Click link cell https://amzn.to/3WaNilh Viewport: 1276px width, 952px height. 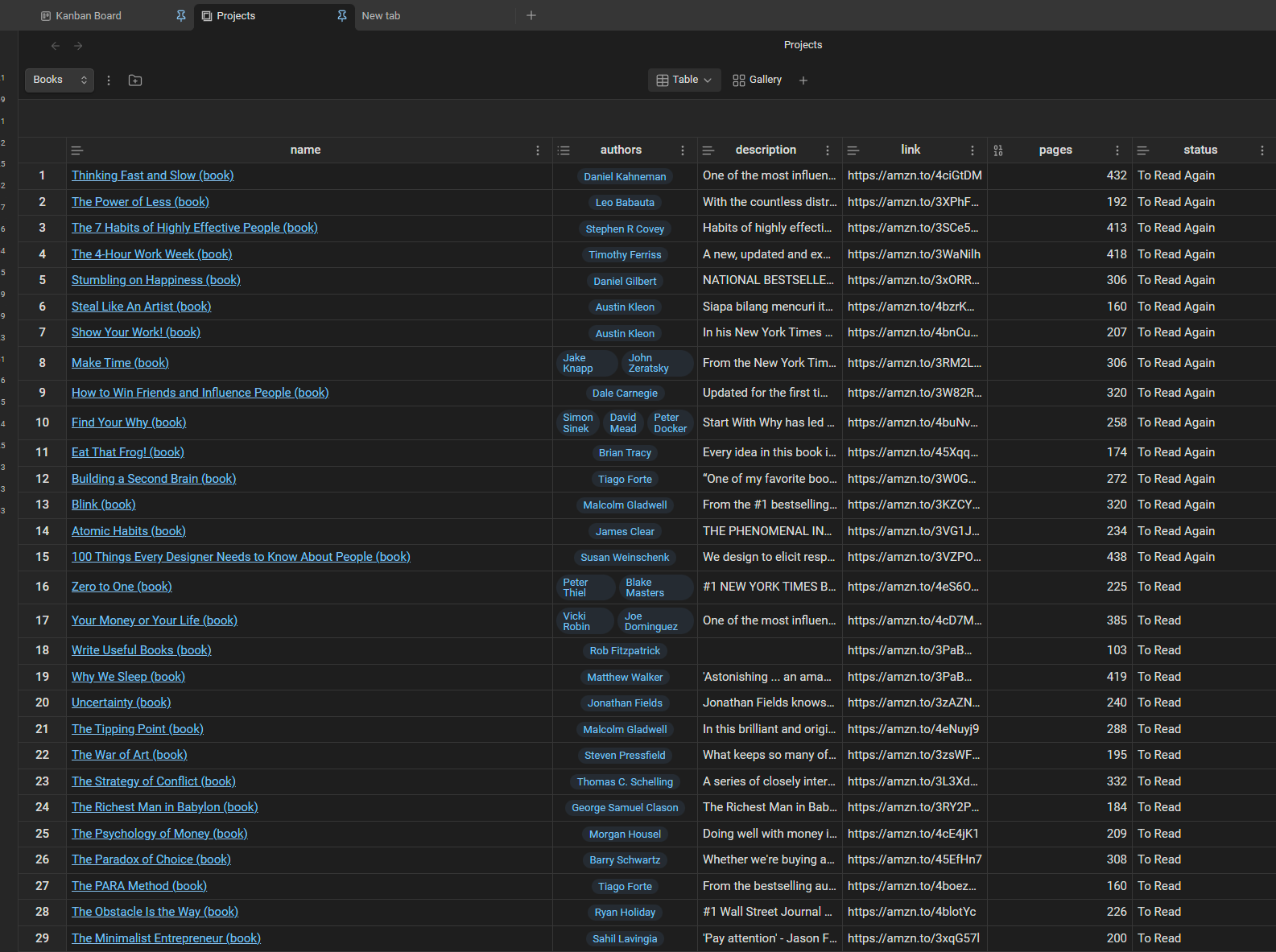915,254
